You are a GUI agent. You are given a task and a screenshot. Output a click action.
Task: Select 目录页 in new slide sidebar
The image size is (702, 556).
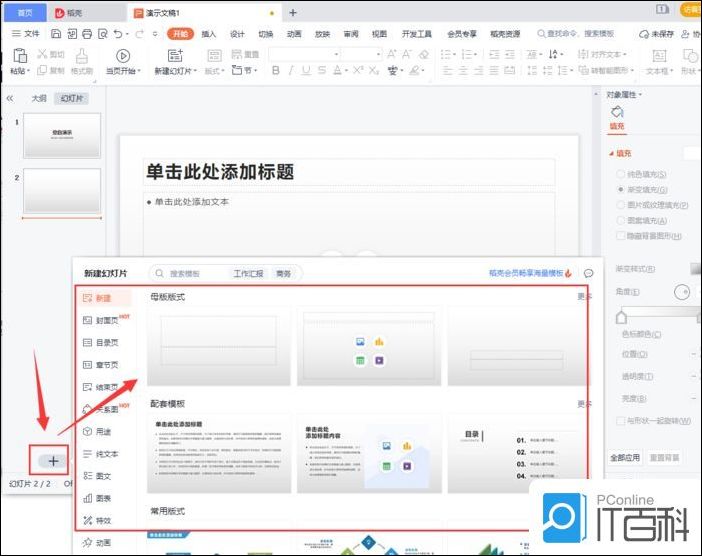[101, 342]
